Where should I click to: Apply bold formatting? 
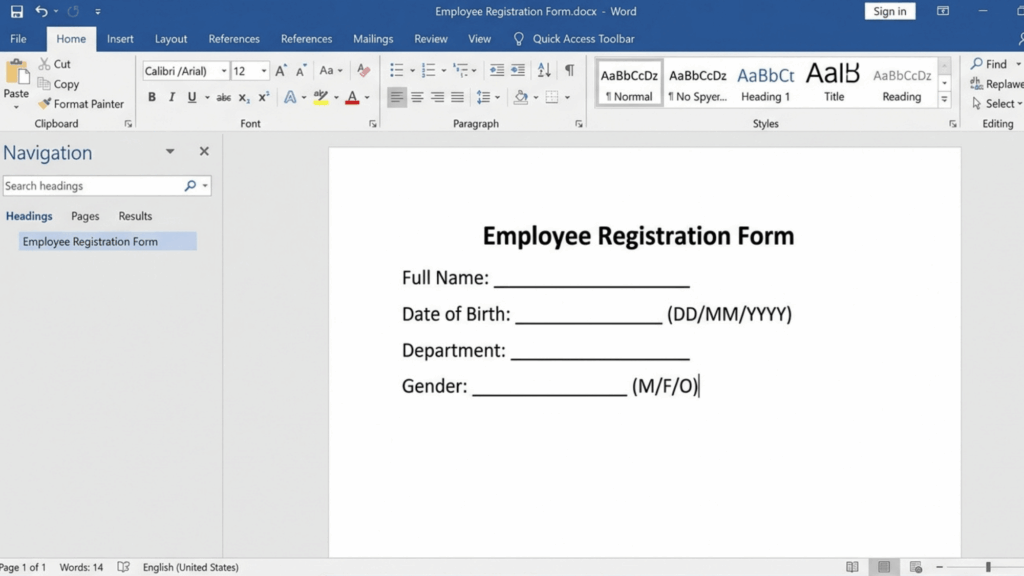click(x=151, y=97)
